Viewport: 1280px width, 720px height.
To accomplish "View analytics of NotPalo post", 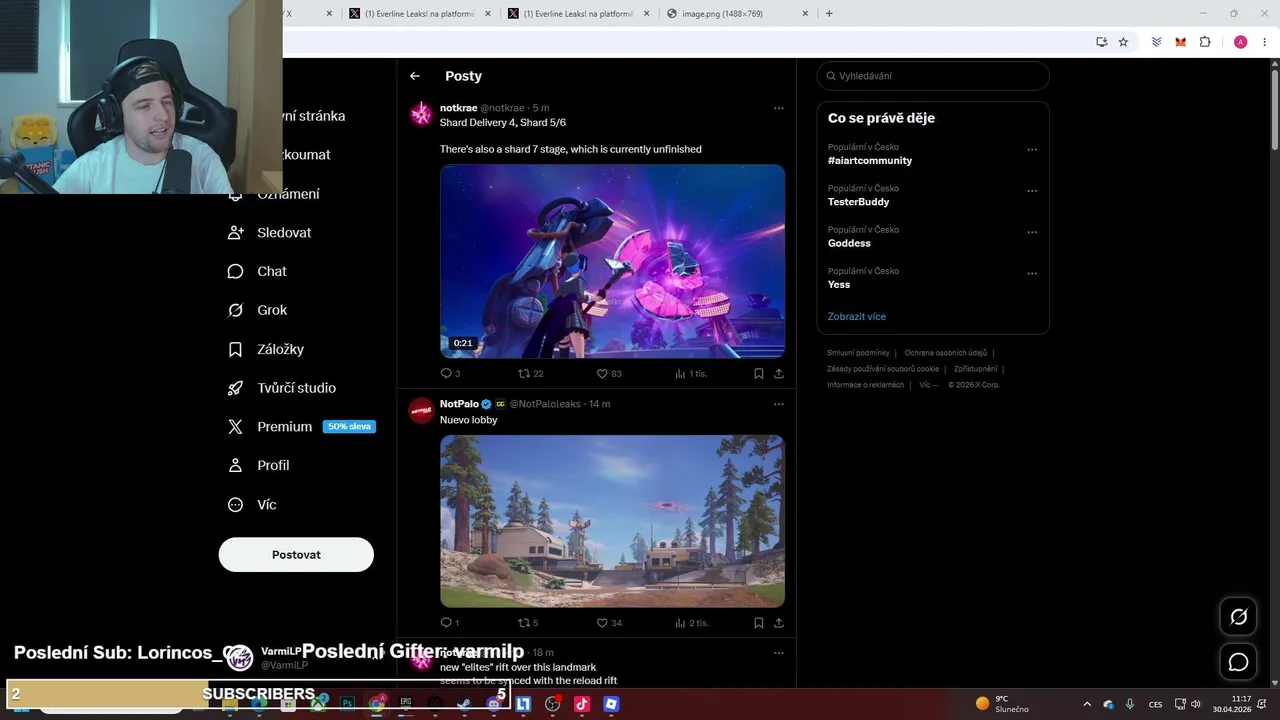I will click(x=691, y=622).
